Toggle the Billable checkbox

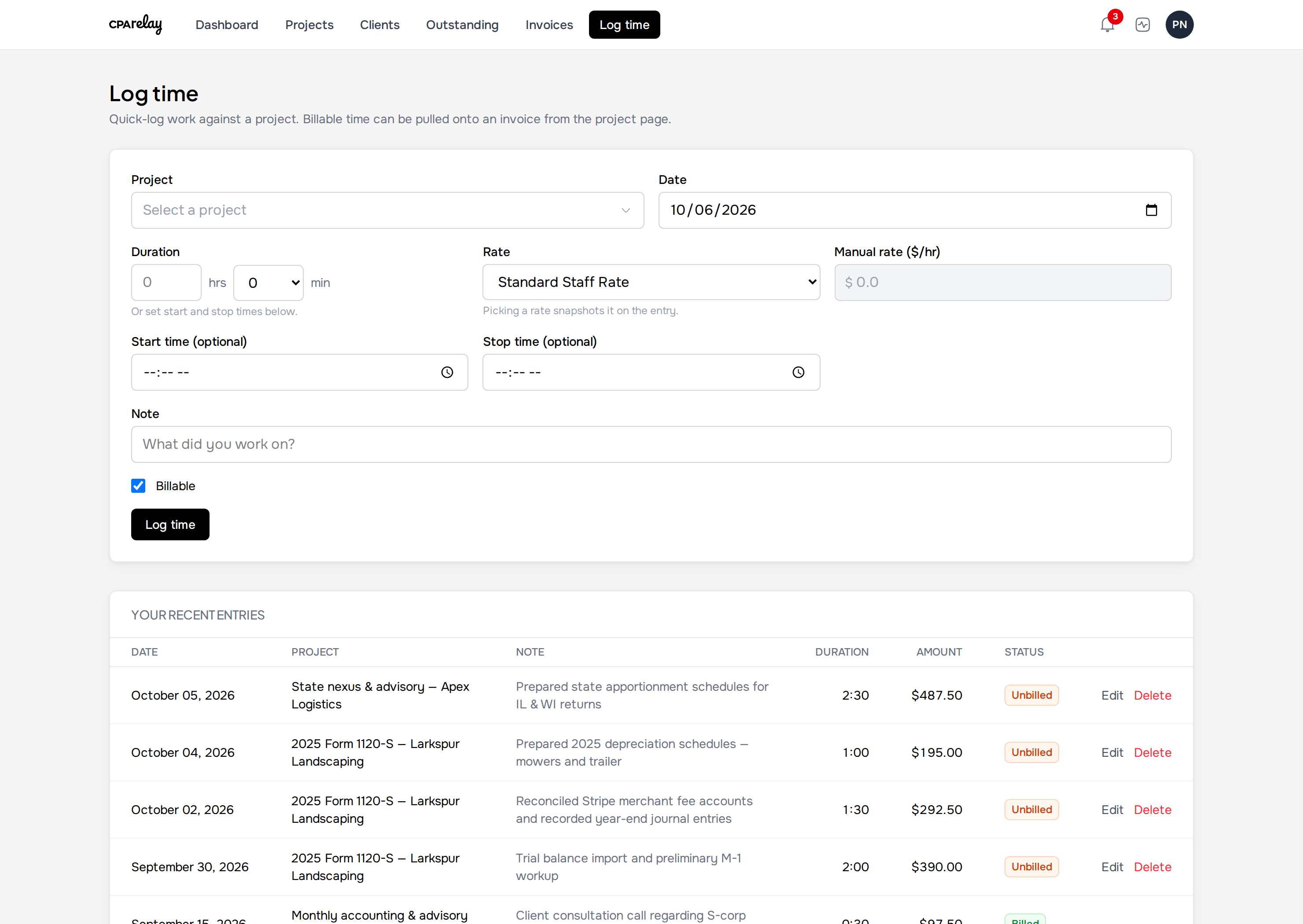coord(138,485)
